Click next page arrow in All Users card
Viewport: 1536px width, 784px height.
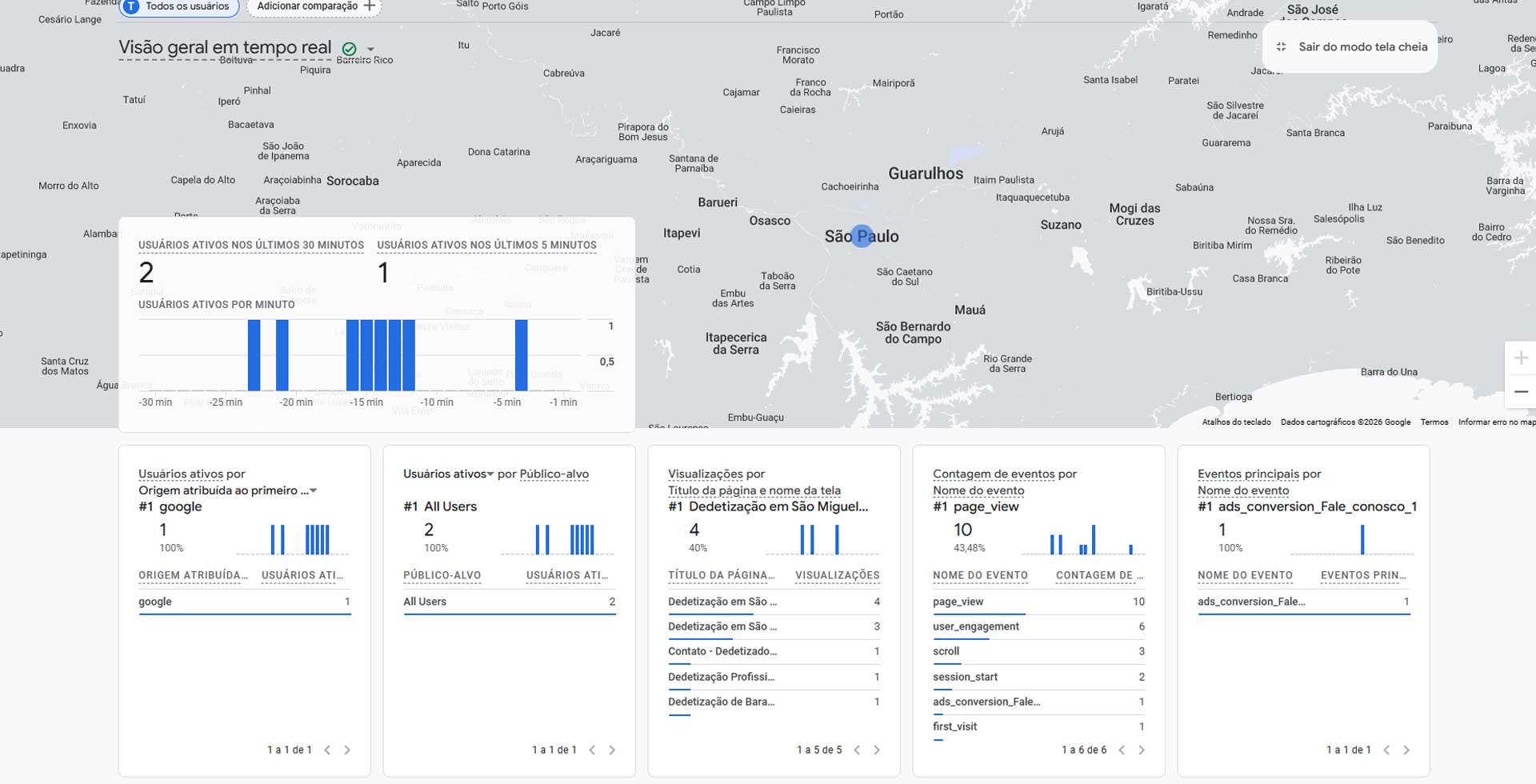[612, 750]
